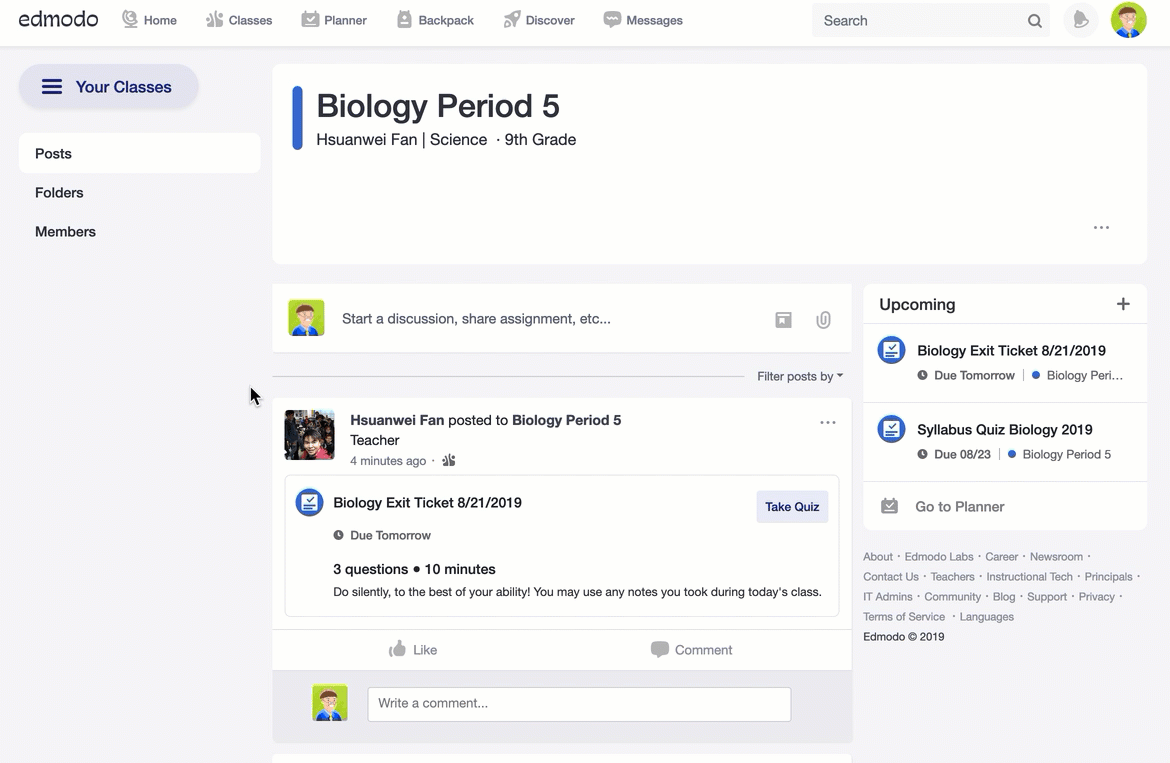The width and height of the screenshot is (1170, 763).
Task: Click Go to Planner link
Action: [960, 506]
